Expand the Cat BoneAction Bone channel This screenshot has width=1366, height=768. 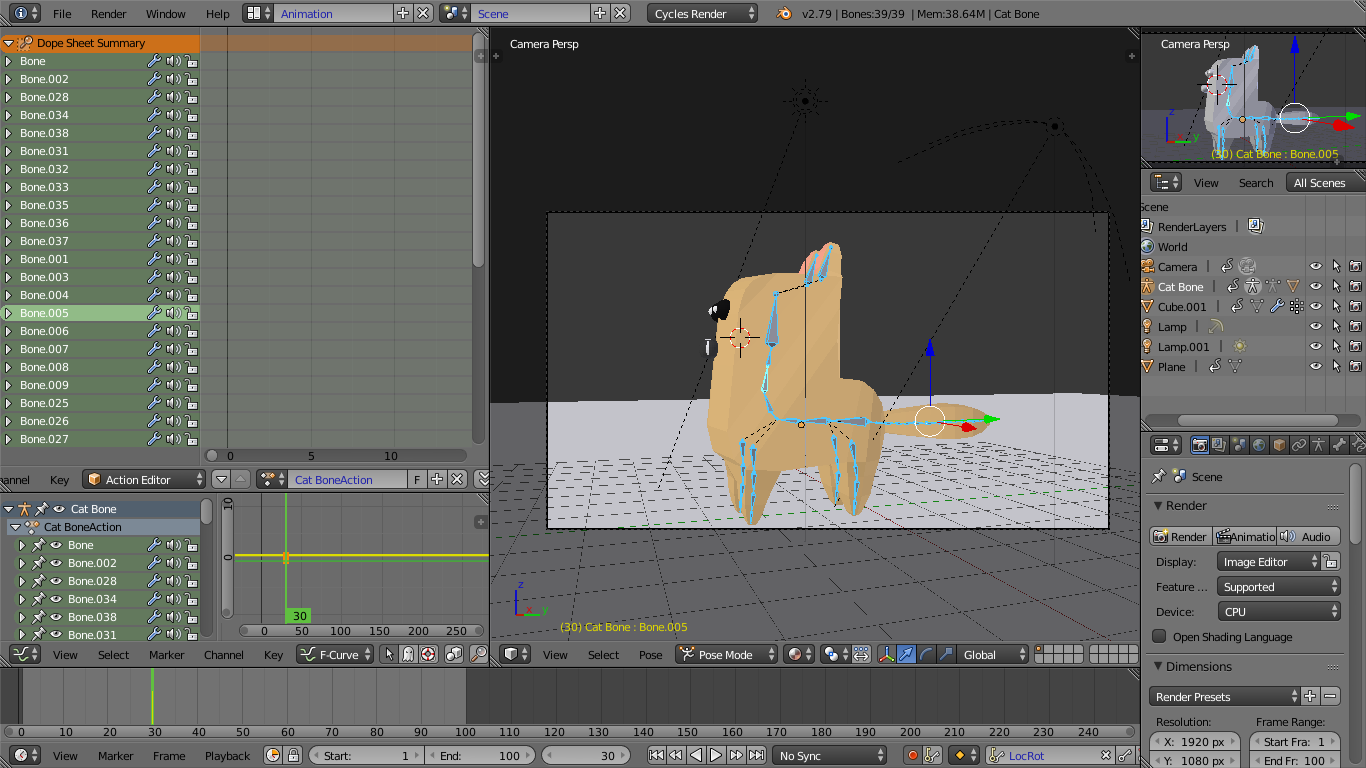pyautogui.click(x=22, y=545)
